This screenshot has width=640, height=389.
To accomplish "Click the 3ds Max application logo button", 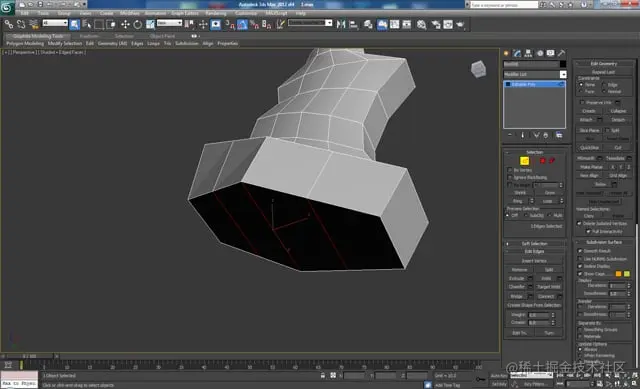I will click(7, 7).
